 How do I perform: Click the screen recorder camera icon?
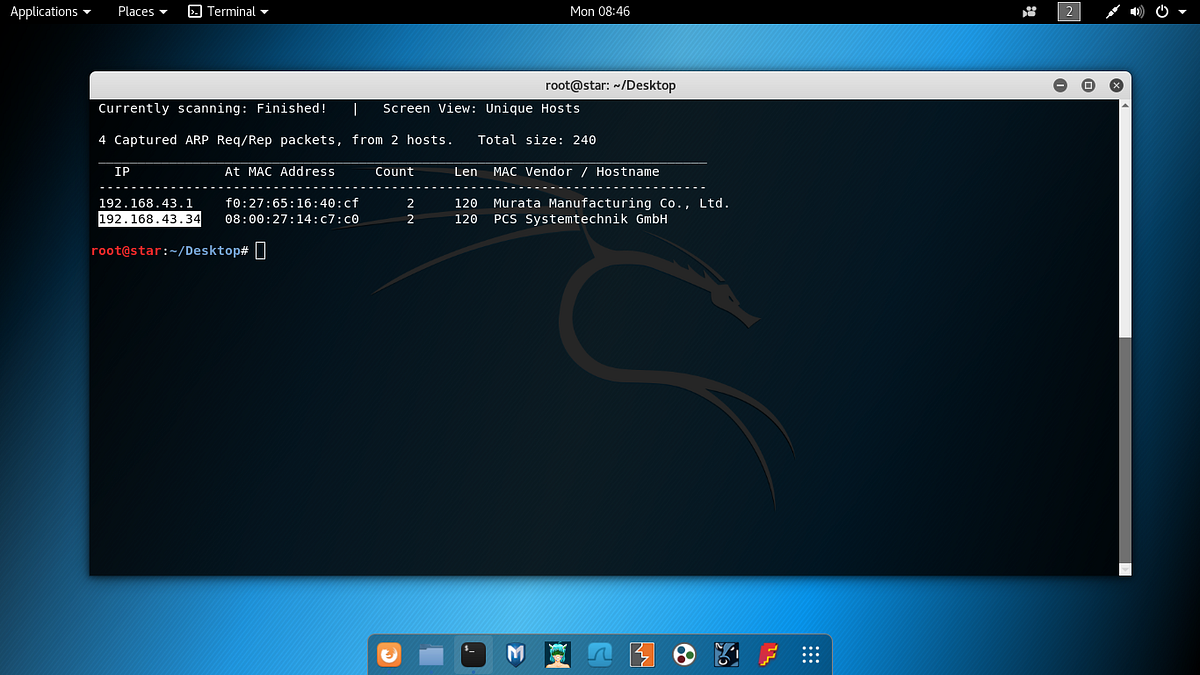[1029, 12]
